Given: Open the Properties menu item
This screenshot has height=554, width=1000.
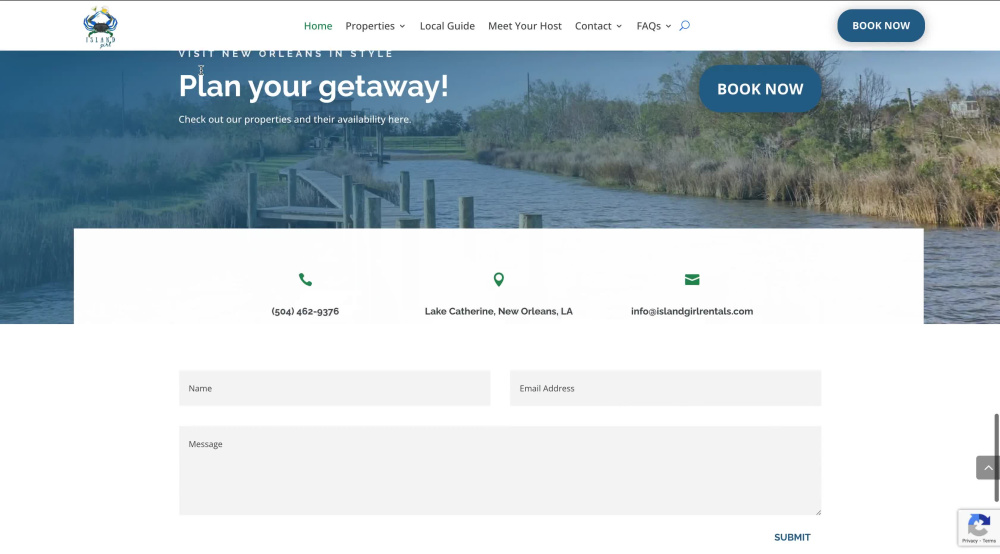Looking at the screenshot, I should point(370,26).
